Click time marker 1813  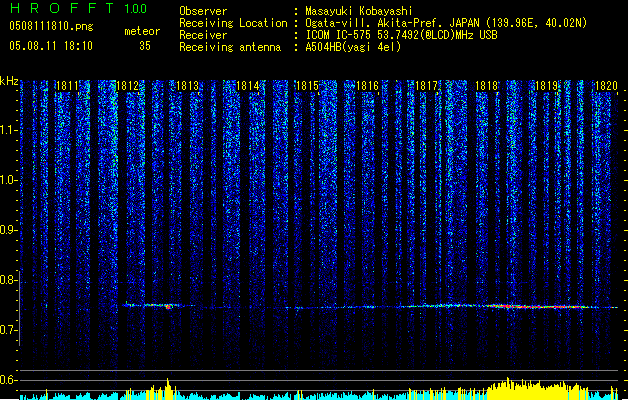coord(187,86)
